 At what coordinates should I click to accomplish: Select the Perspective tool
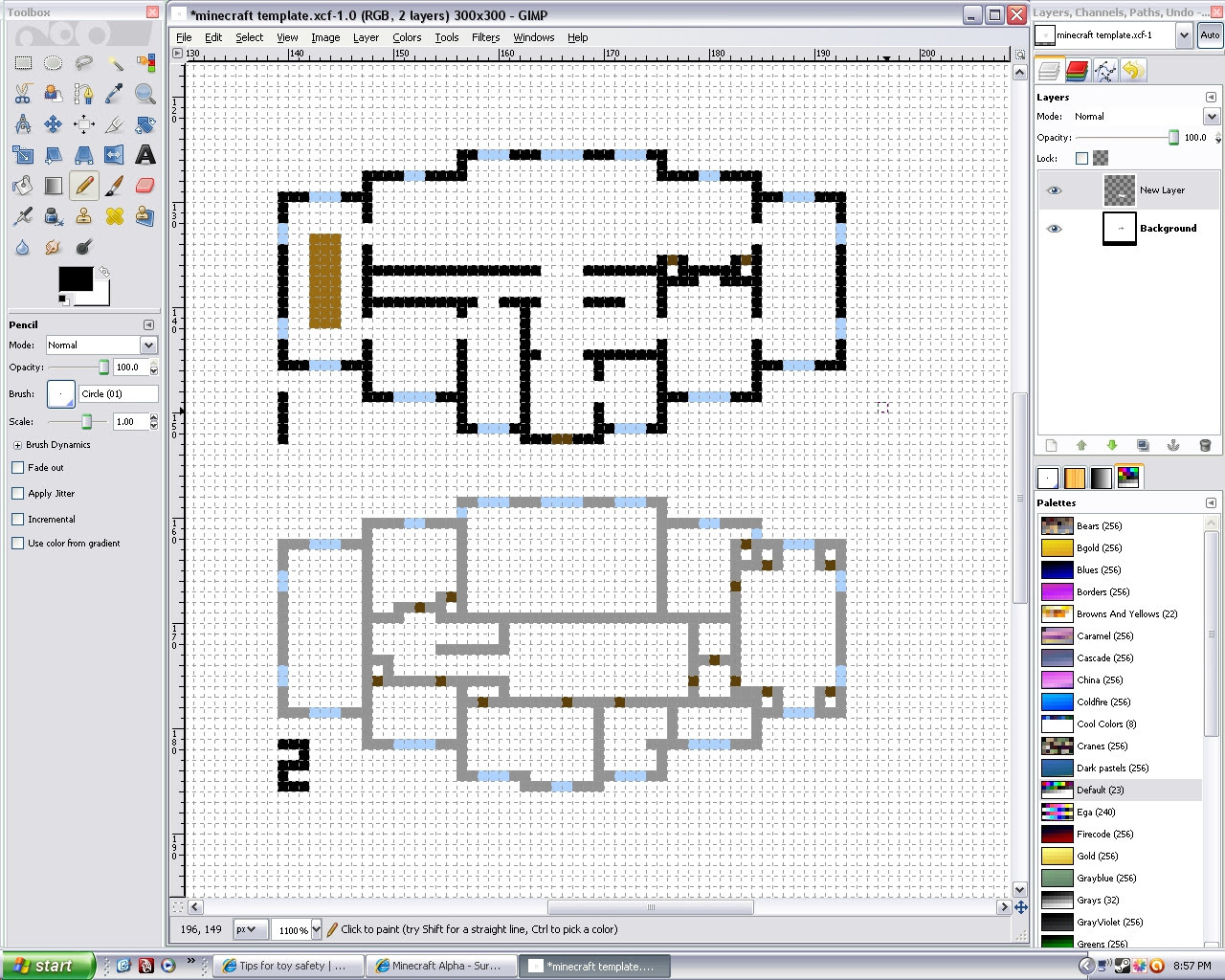coord(84,155)
